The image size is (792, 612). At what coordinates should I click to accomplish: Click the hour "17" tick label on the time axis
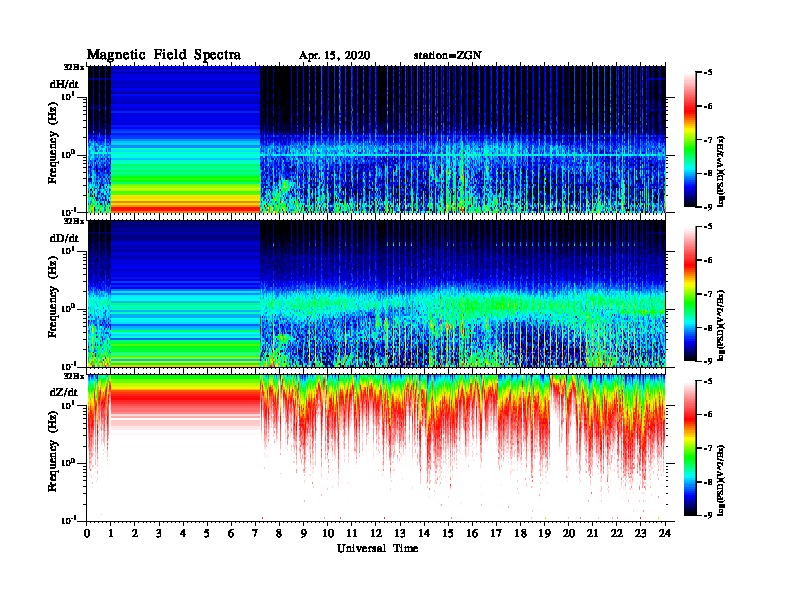pos(496,533)
